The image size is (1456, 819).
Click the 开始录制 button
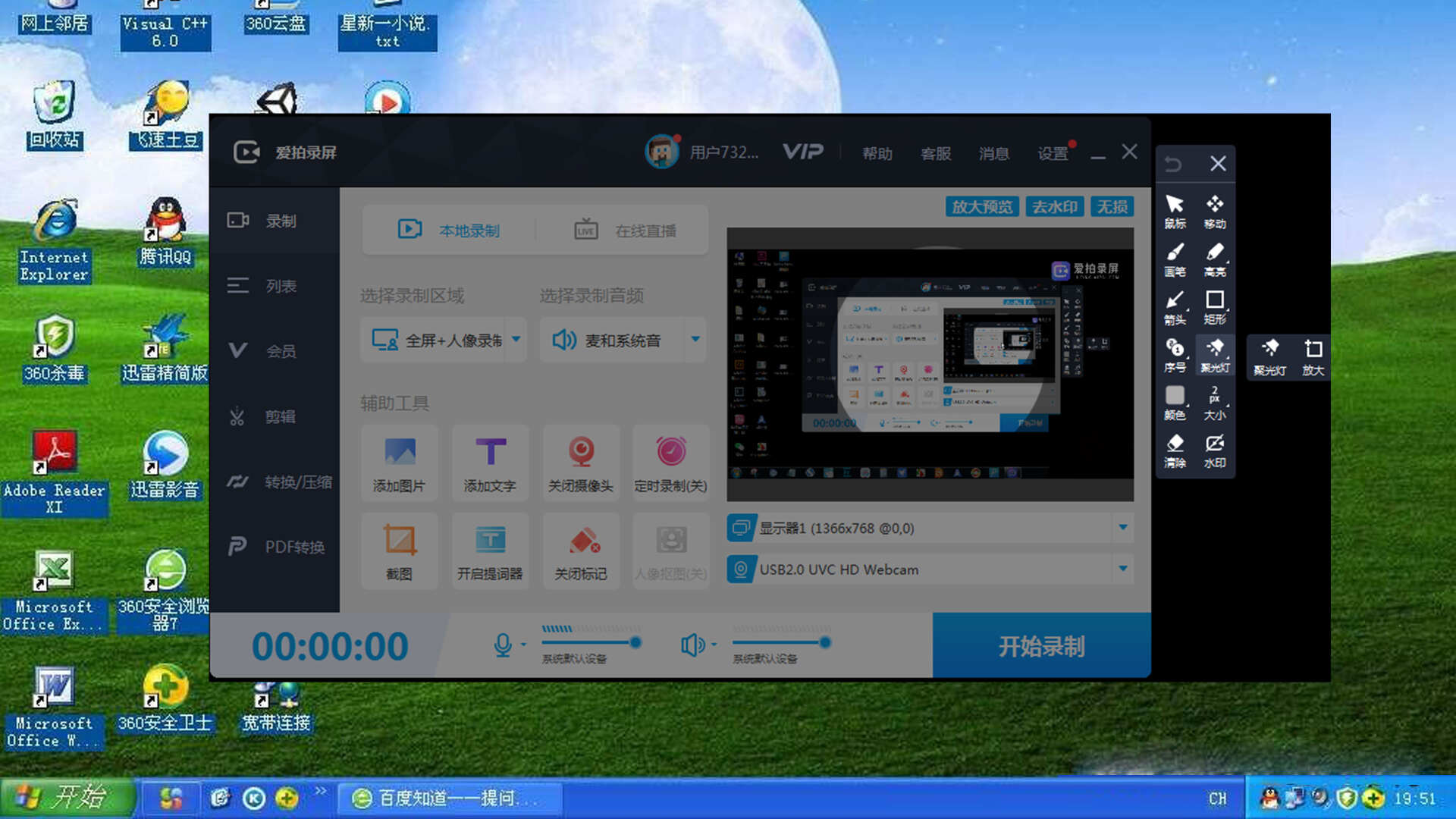(x=1041, y=645)
